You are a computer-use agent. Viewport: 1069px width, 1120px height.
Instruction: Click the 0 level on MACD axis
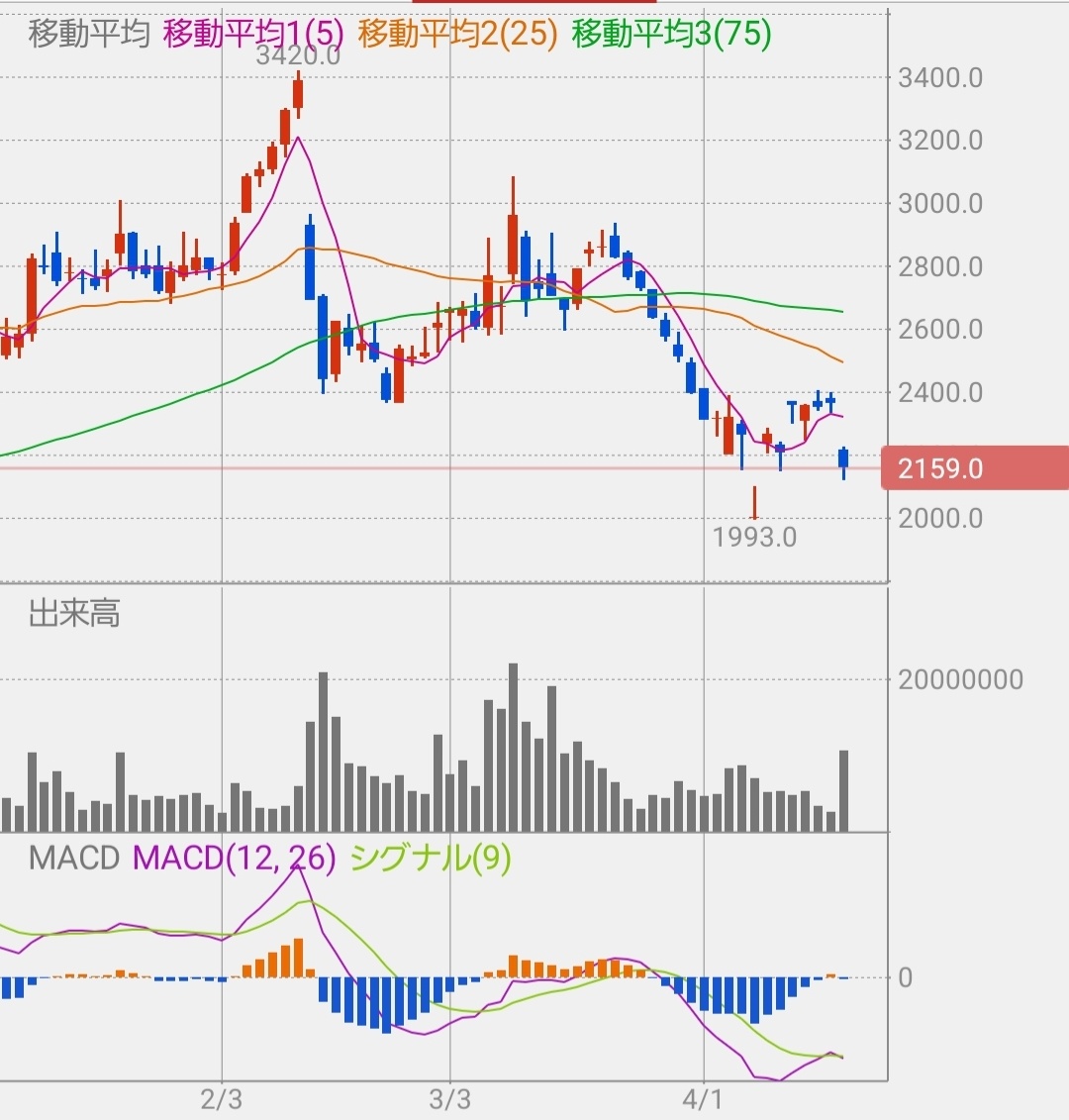906,977
